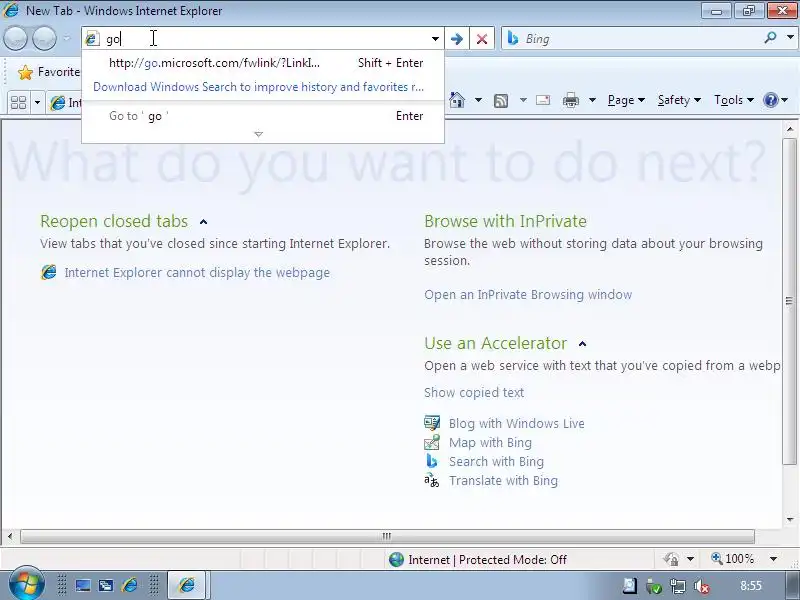Screen dimensions: 800x600
Task: Click the Forward navigation button
Action: 44,38
